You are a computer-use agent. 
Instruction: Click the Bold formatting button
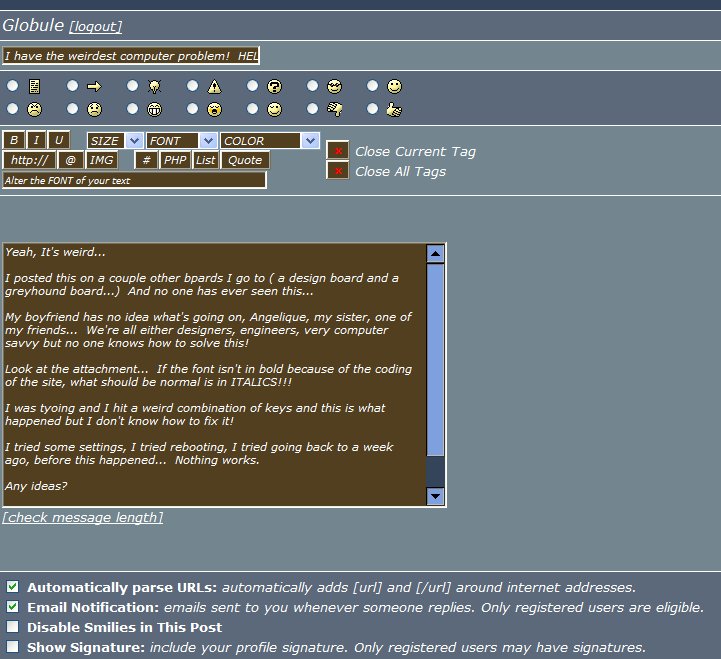coord(13,141)
